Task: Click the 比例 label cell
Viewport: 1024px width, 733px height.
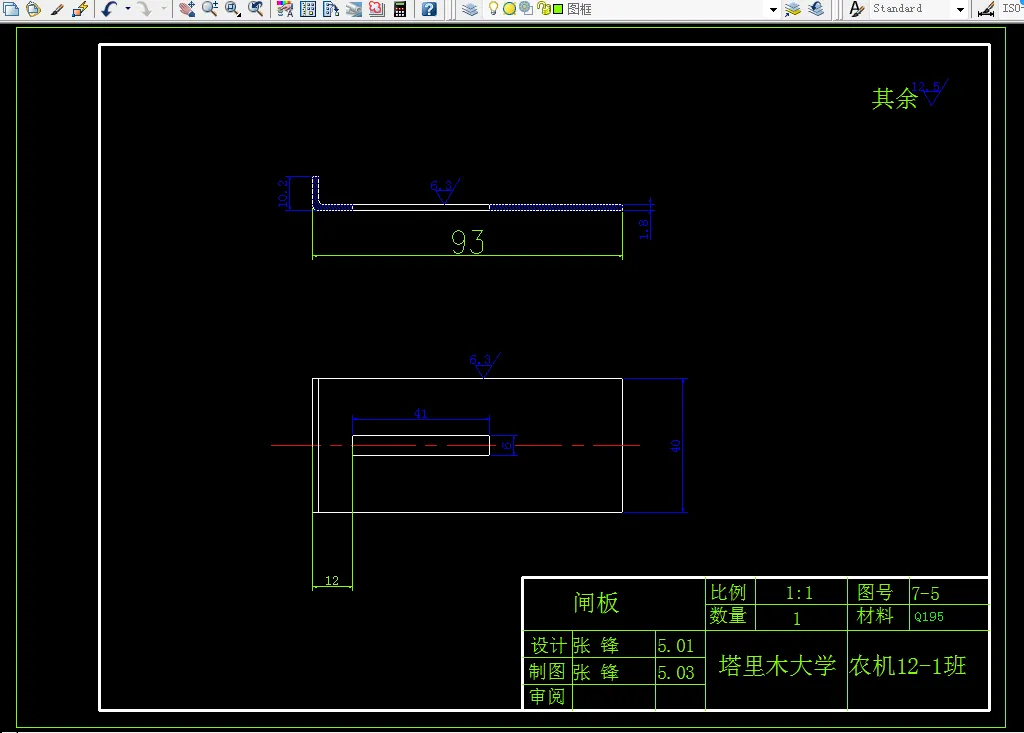Action: [728, 593]
